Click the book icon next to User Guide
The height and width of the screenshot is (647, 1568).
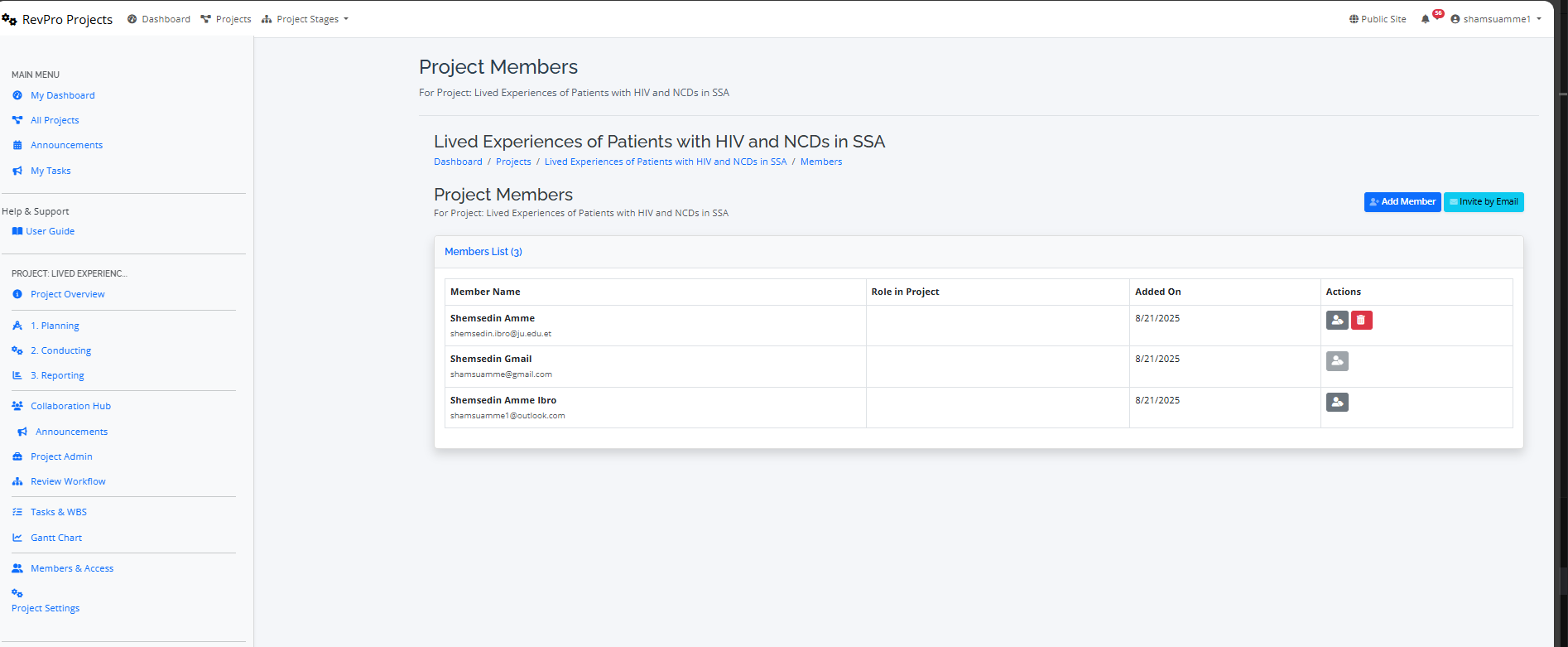[x=17, y=231]
